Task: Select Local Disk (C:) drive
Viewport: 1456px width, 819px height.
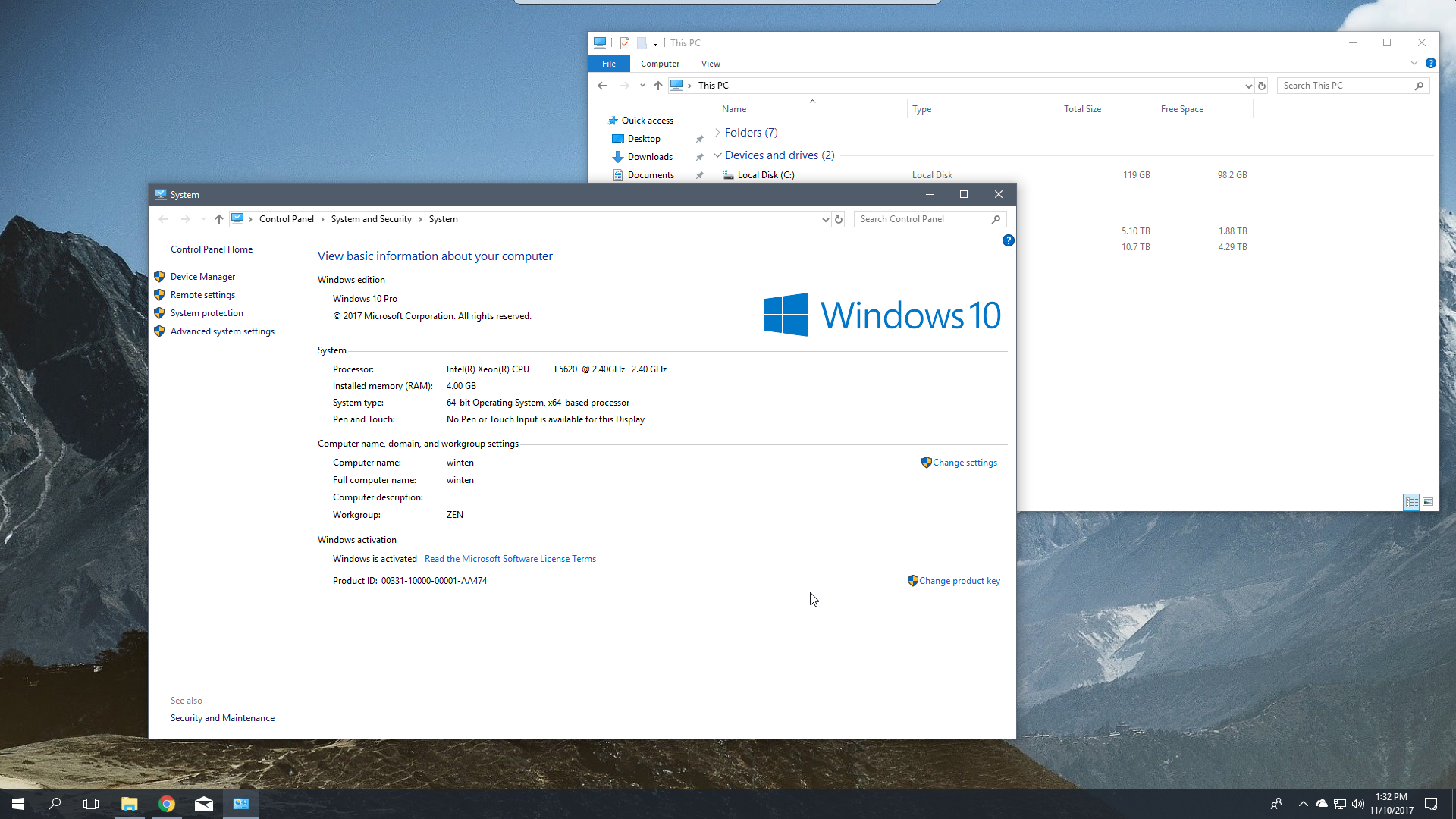Action: pyautogui.click(x=766, y=175)
